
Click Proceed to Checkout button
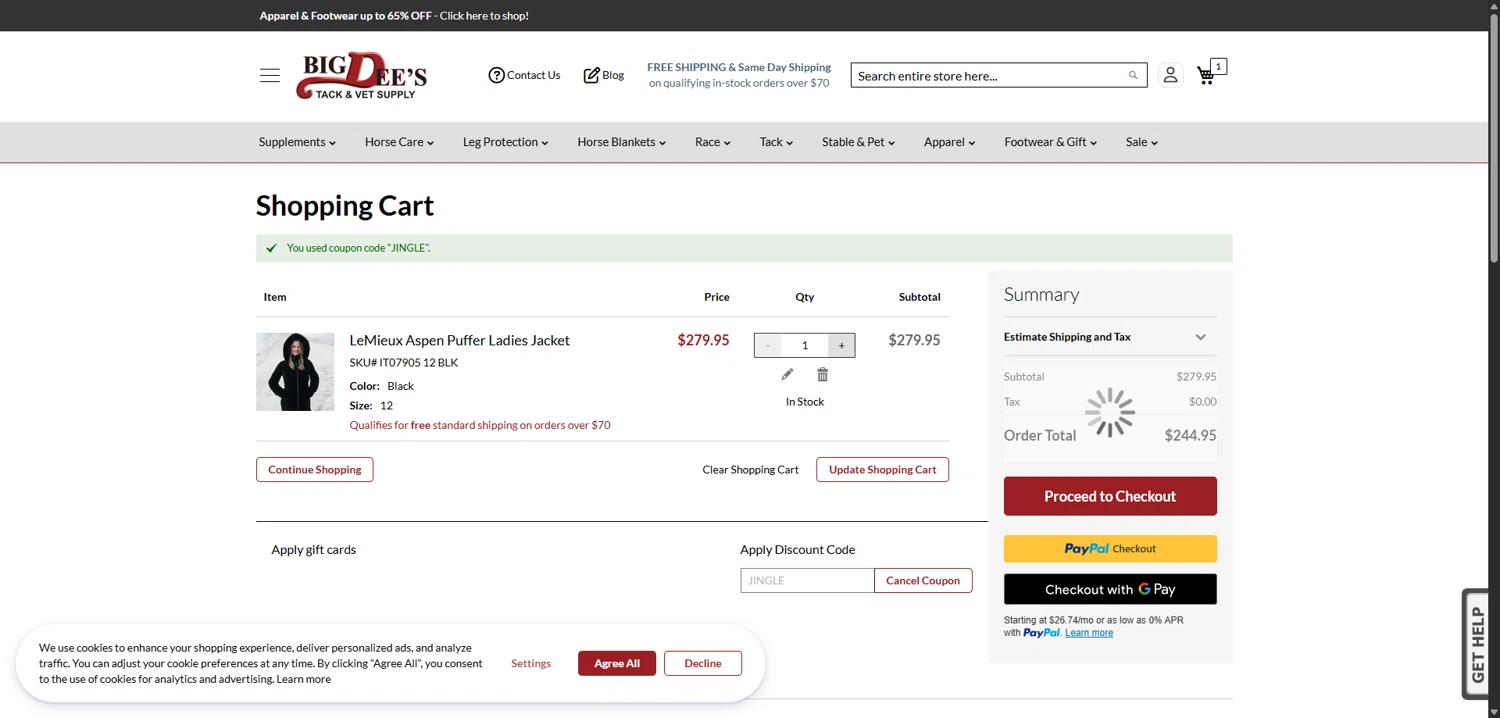pos(1110,496)
